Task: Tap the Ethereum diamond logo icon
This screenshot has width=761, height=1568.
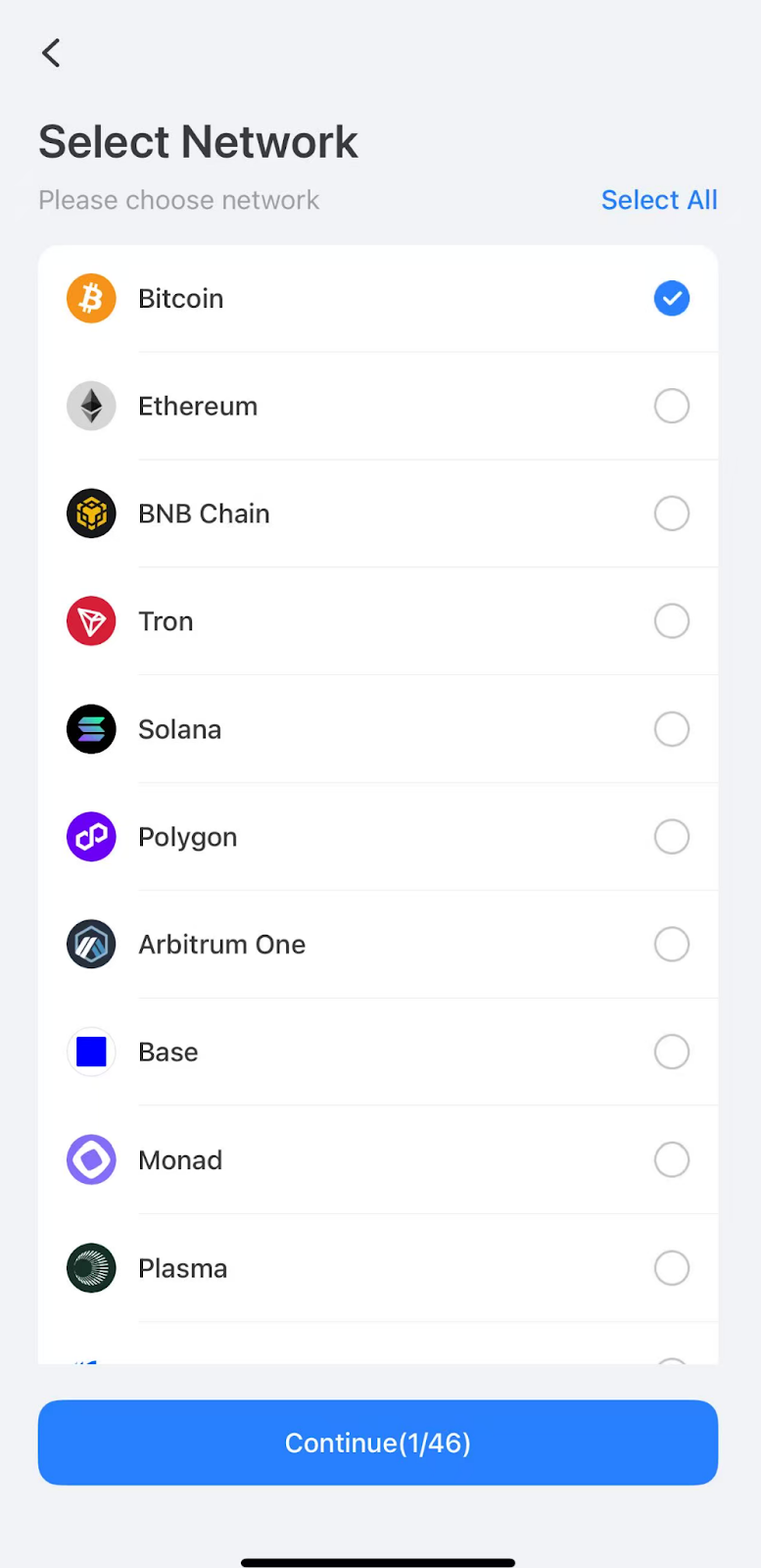Action: tap(91, 406)
